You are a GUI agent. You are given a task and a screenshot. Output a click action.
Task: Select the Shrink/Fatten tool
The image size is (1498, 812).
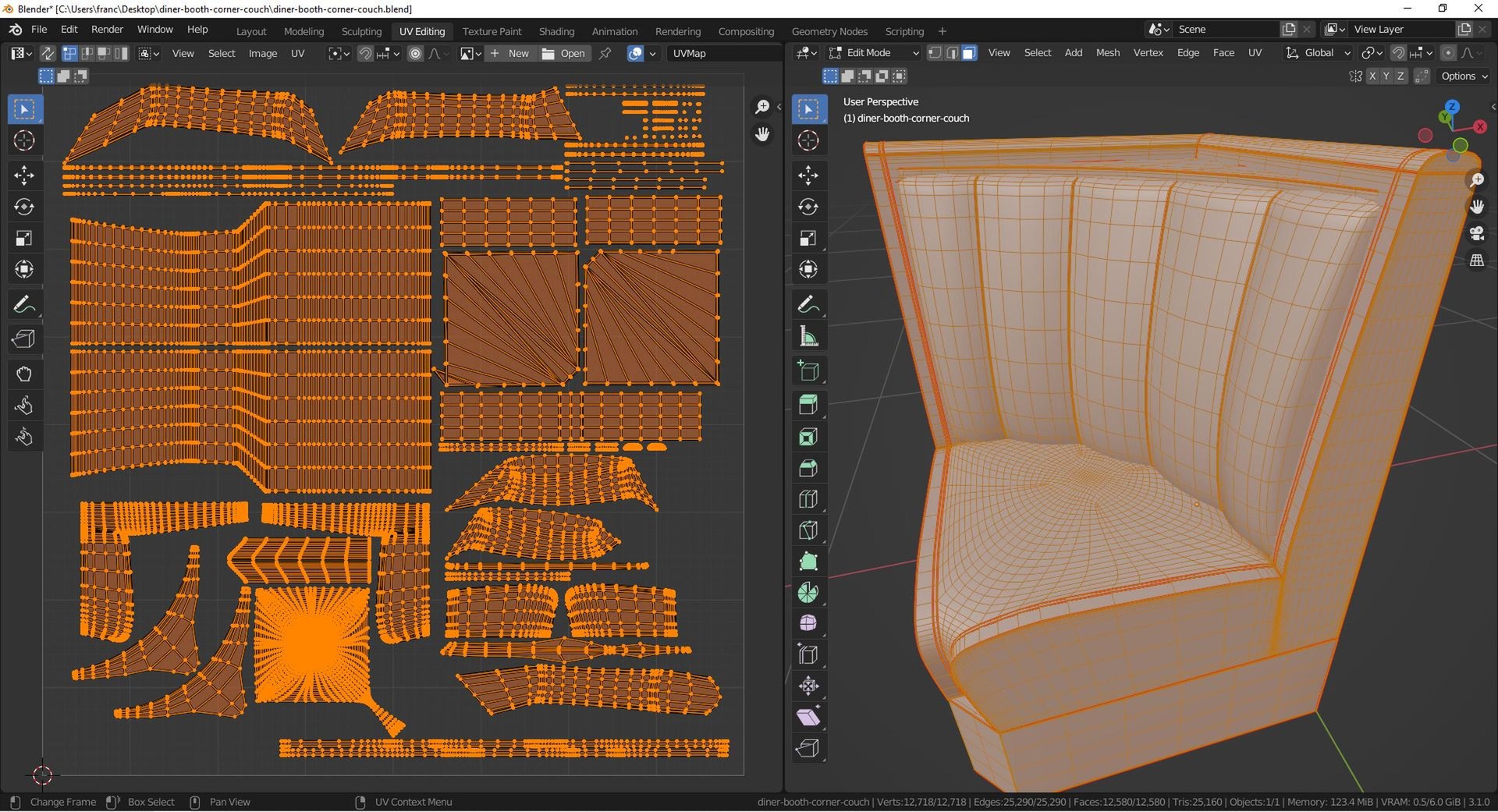tap(808, 686)
